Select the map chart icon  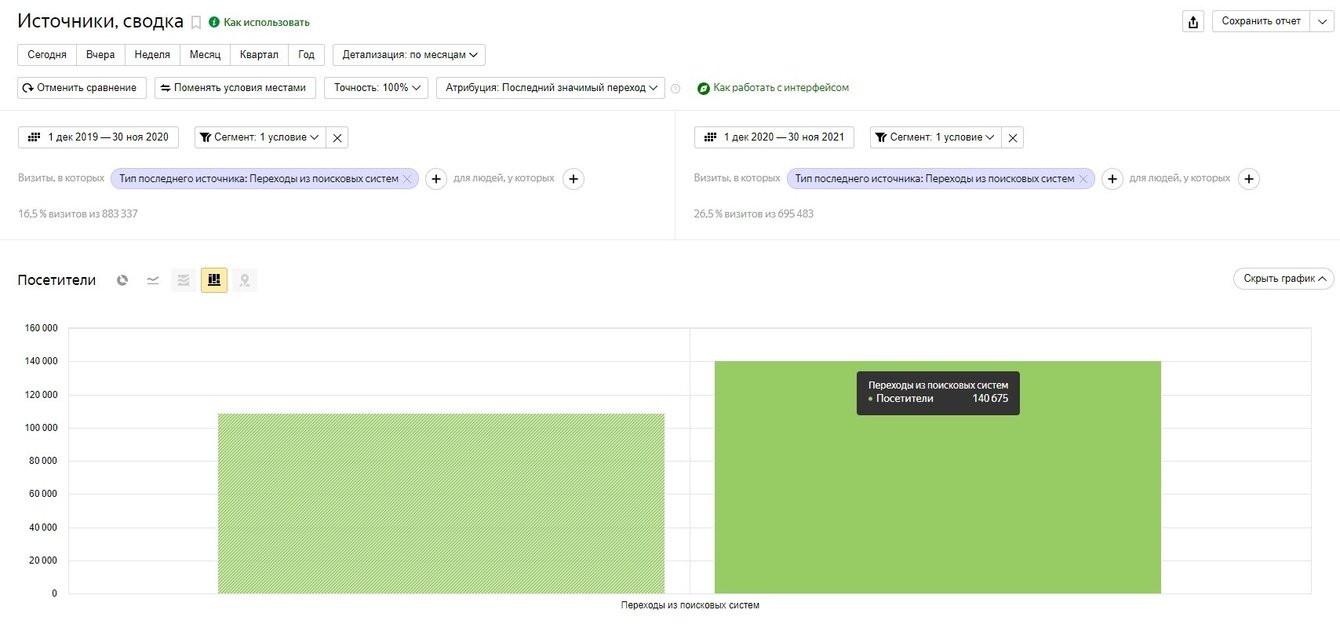244,280
